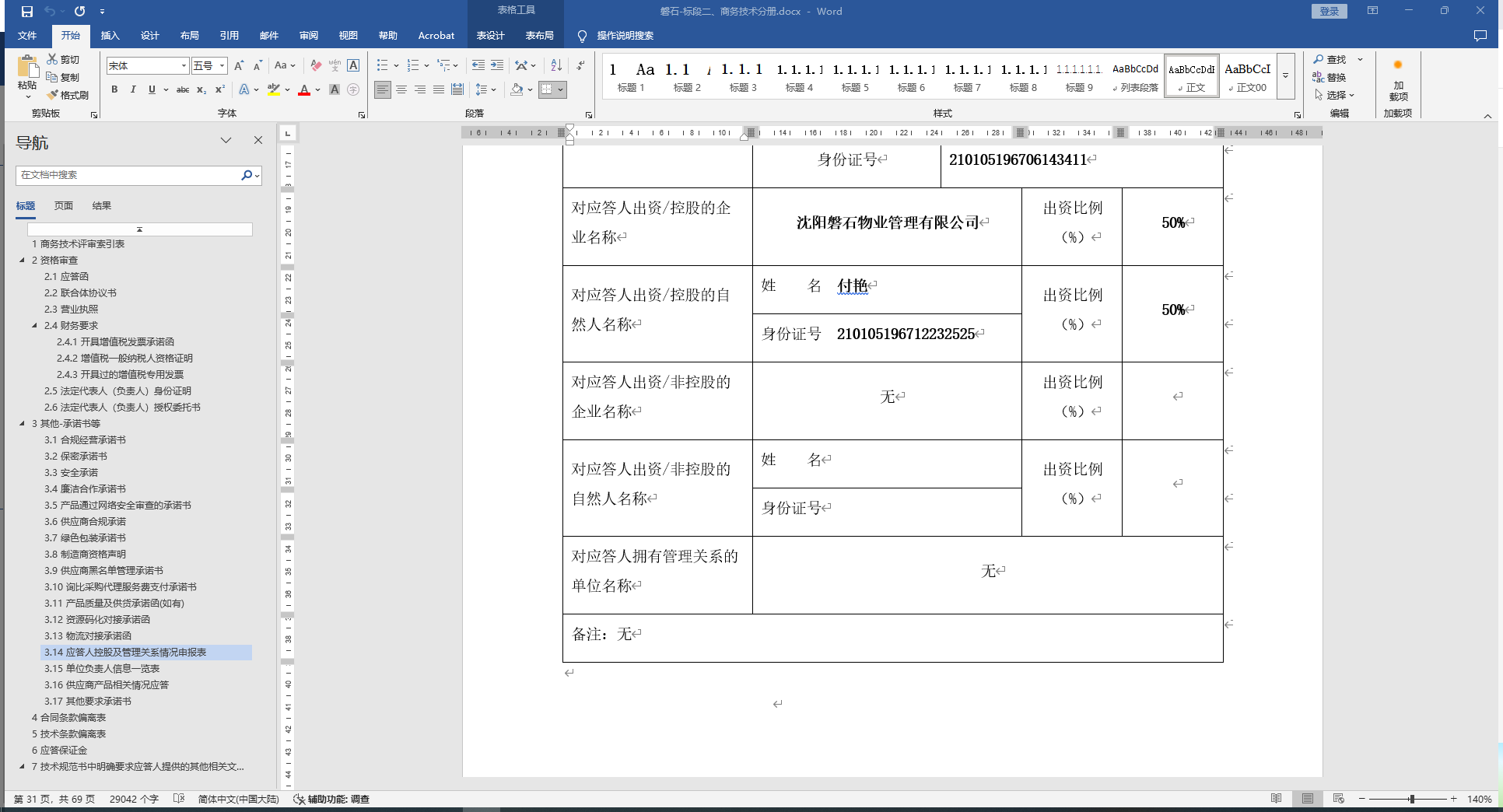Screen dimensions: 1503x812
Task: Collapse the '2.4 财务要求' navigation heading
Action: [x=34, y=326]
